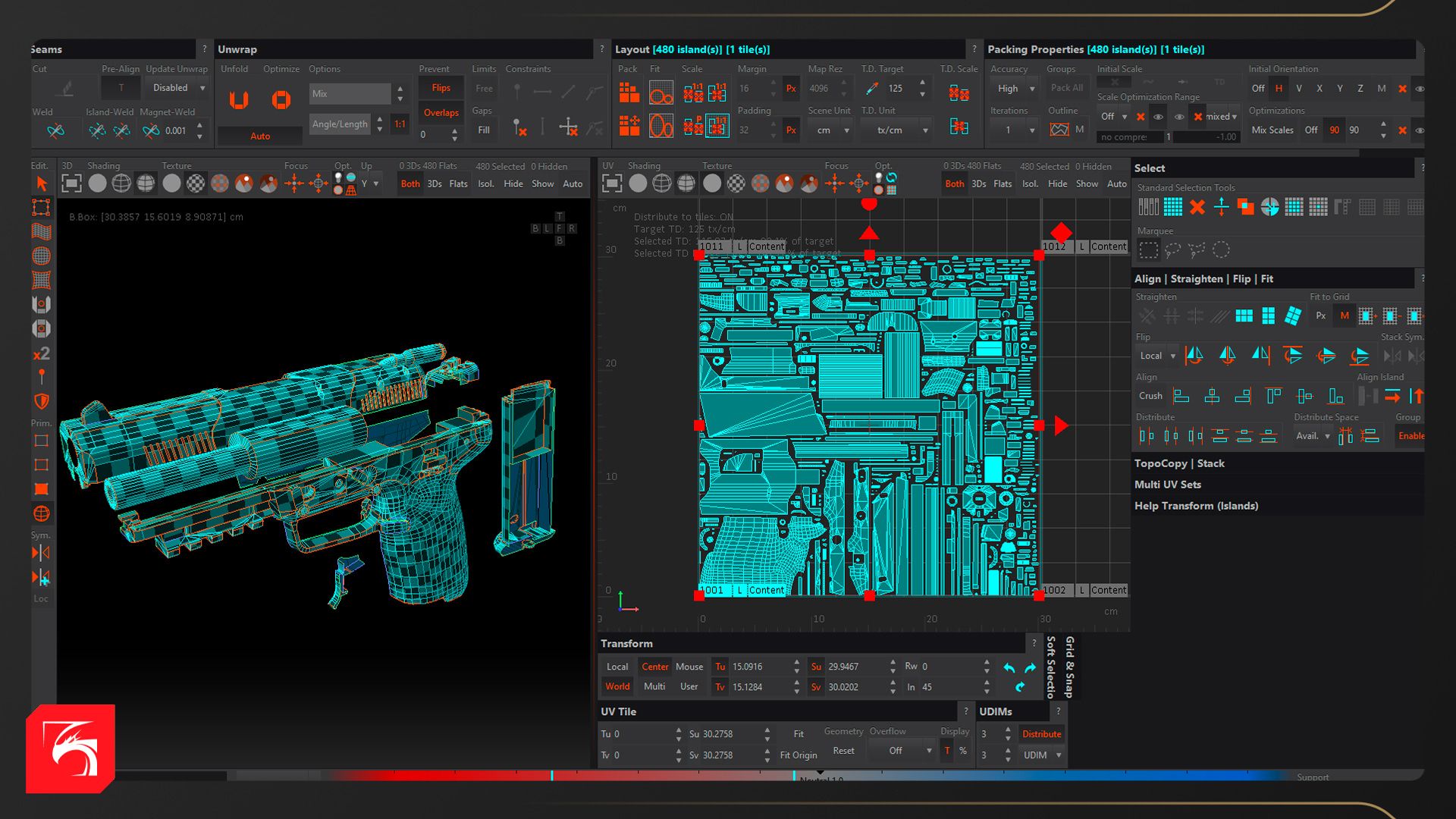This screenshot has height=819, width=1456.
Task: Toggle Prevent Overlaps option
Action: [441, 112]
